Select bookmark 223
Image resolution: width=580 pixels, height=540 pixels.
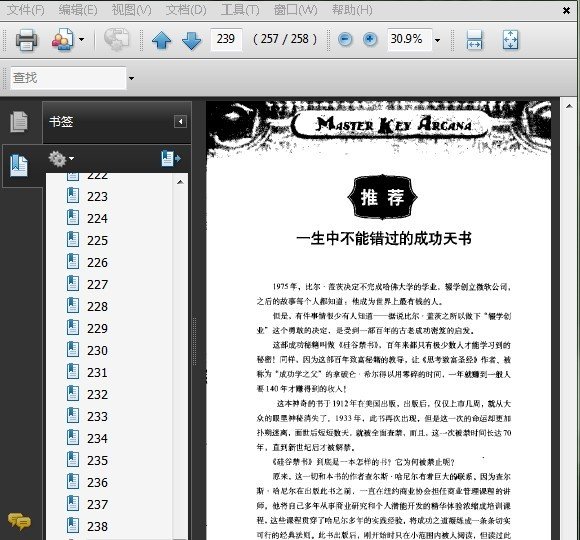[x=98, y=196]
